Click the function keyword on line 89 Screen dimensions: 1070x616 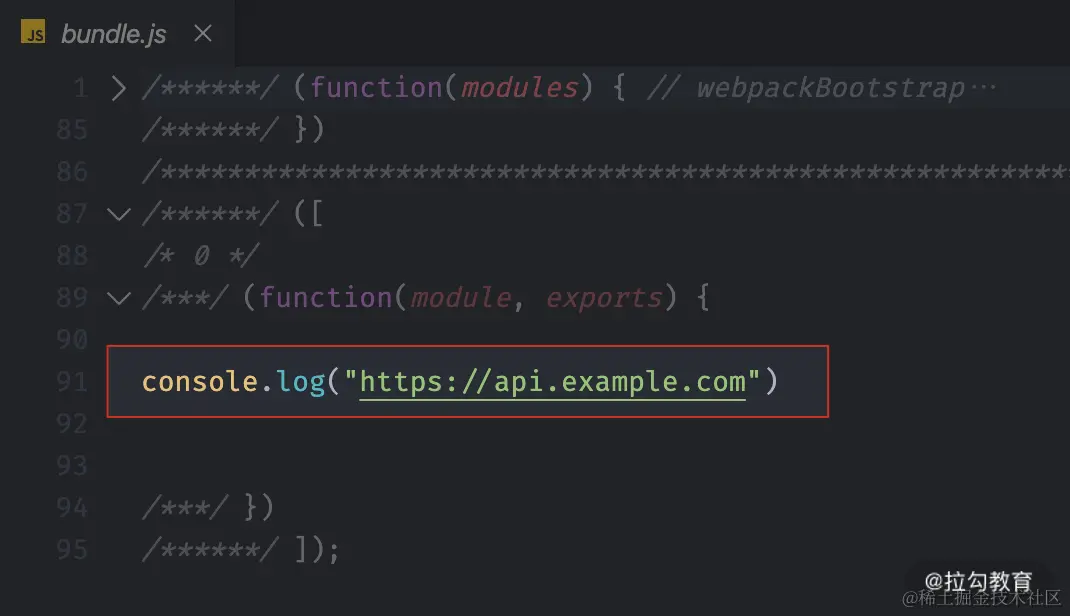(326, 298)
